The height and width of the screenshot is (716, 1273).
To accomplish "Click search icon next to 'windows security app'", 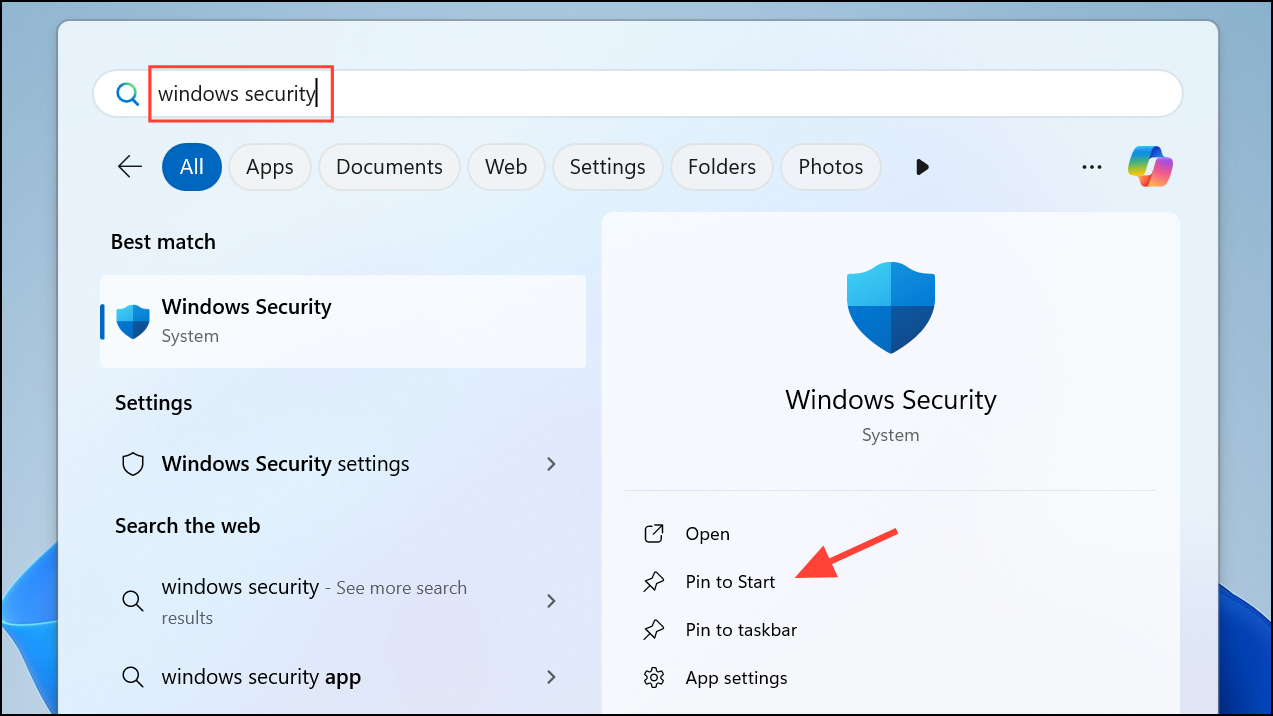I will [x=132, y=677].
